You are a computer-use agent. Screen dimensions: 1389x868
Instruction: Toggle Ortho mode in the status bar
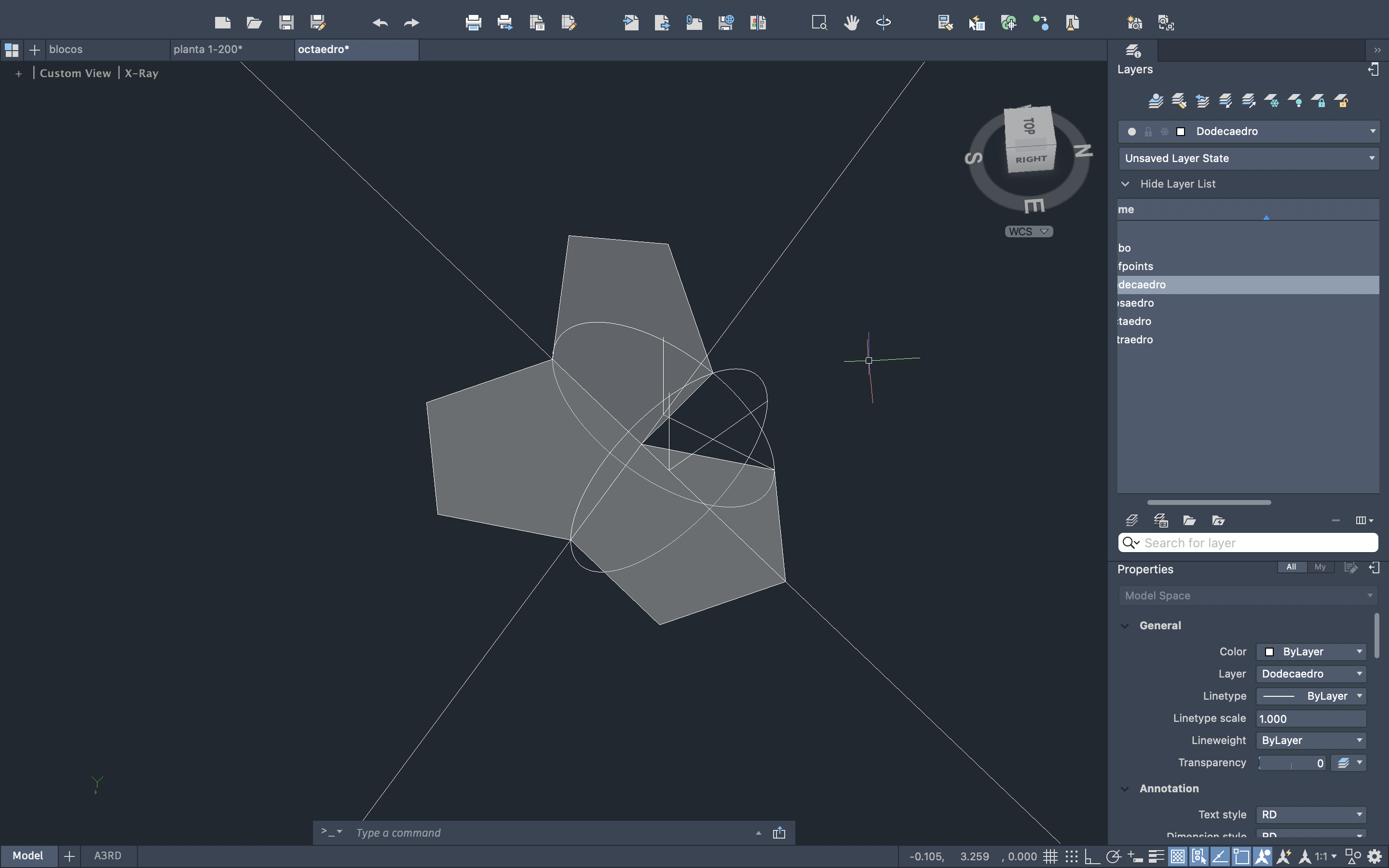pos(1092,856)
